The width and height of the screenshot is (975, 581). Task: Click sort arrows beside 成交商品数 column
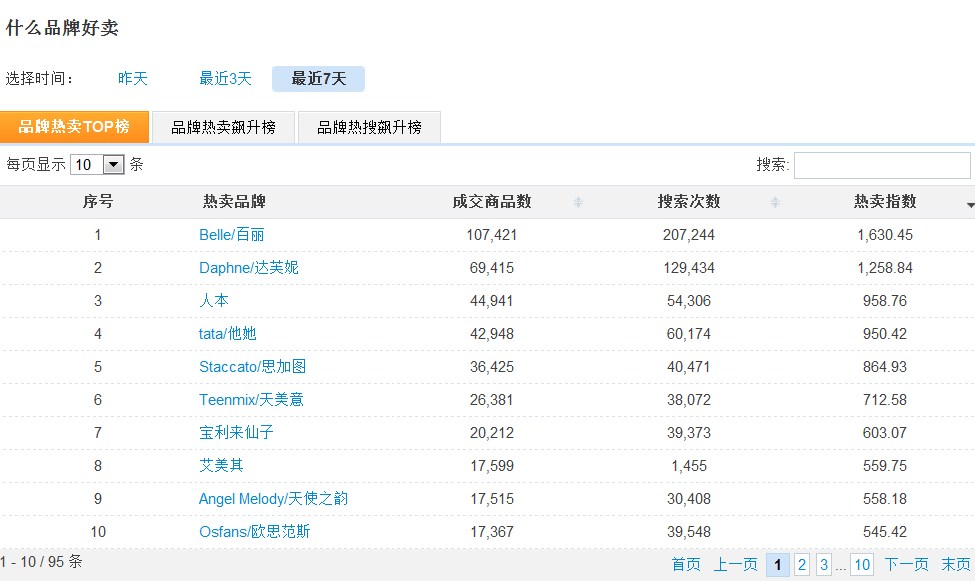coord(578,203)
